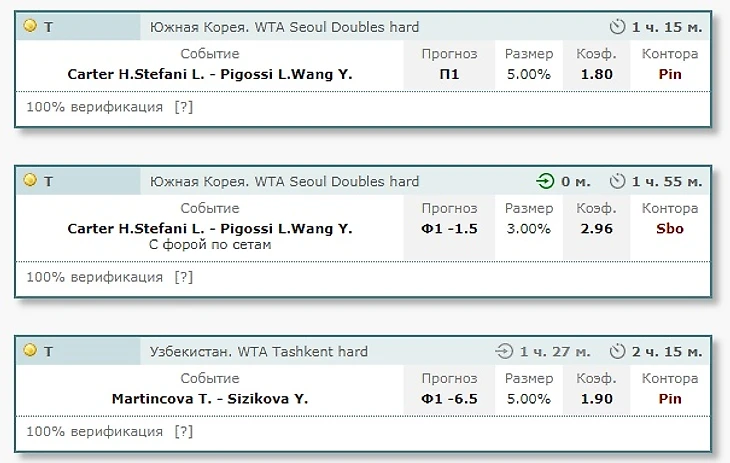Viewport: 730px width, 463px height.
Task: Click yellow ball icon on the Sbo card
Action: click(30, 181)
